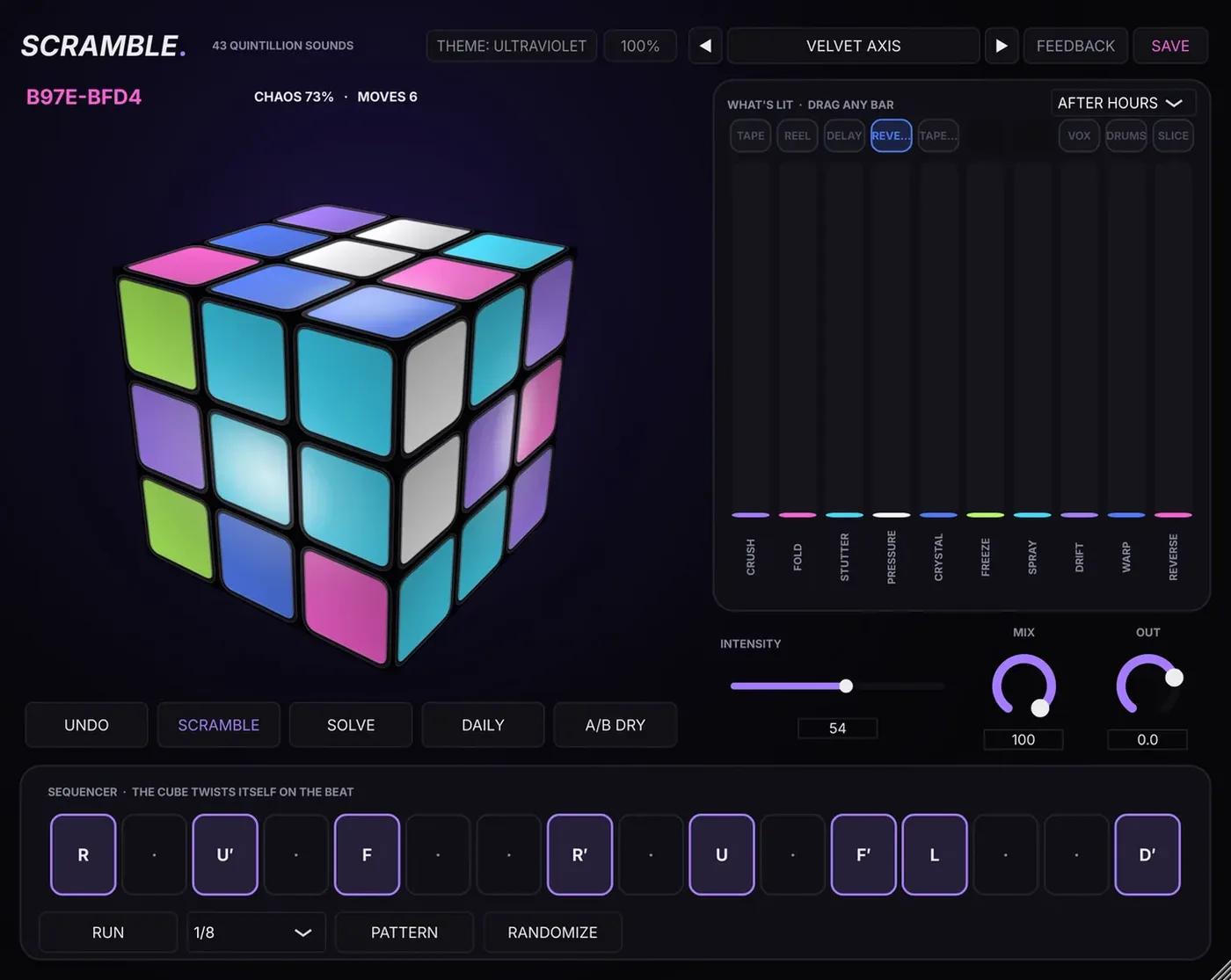The height and width of the screenshot is (980, 1231).
Task: Select the REEL chip
Action: pos(798,135)
